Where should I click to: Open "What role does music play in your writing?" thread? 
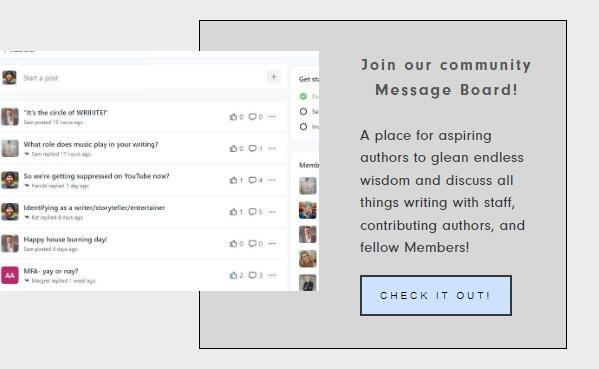tap(91, 144)
